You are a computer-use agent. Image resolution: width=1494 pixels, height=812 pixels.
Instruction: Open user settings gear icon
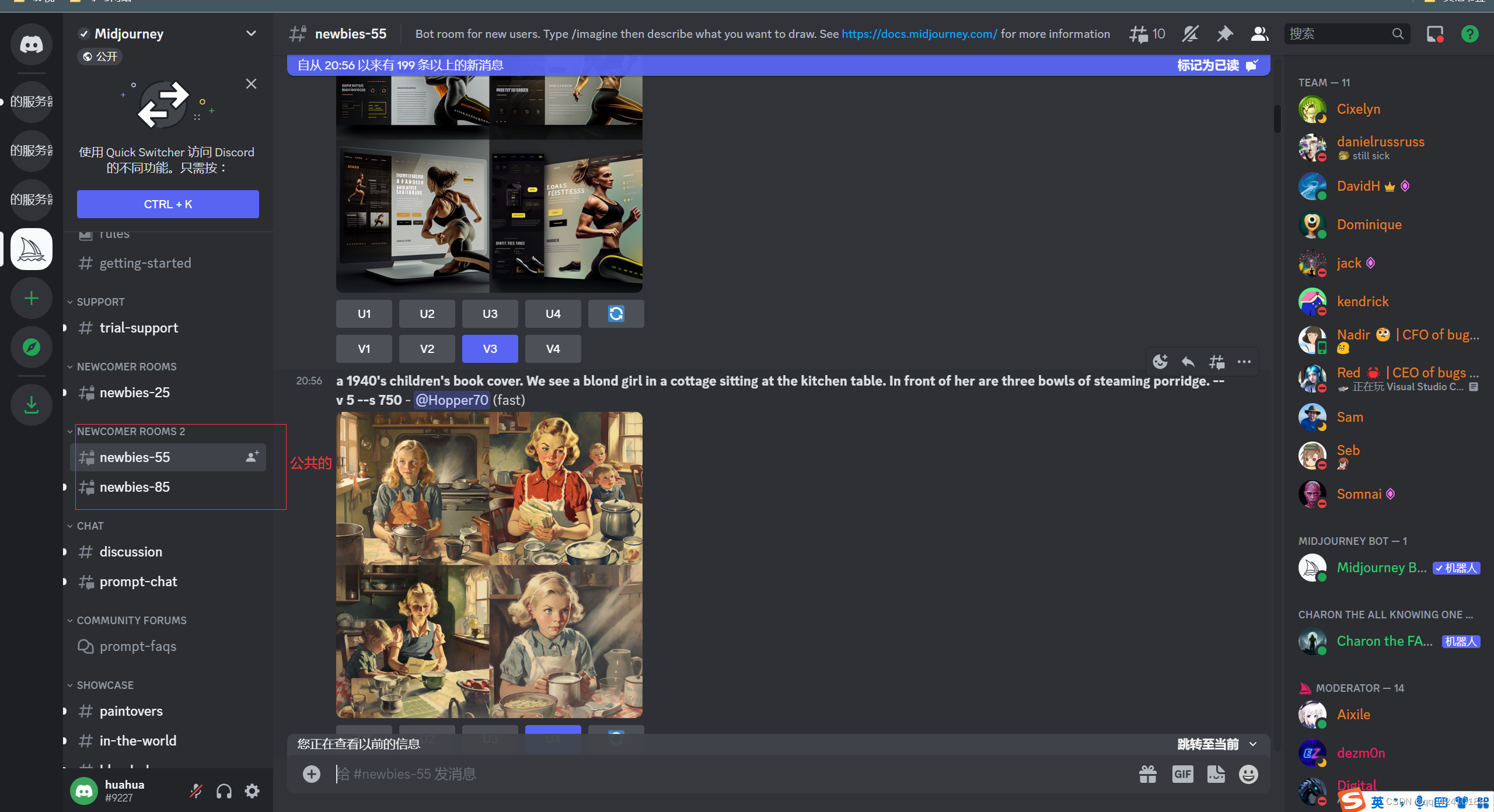(x=252, y=791)
